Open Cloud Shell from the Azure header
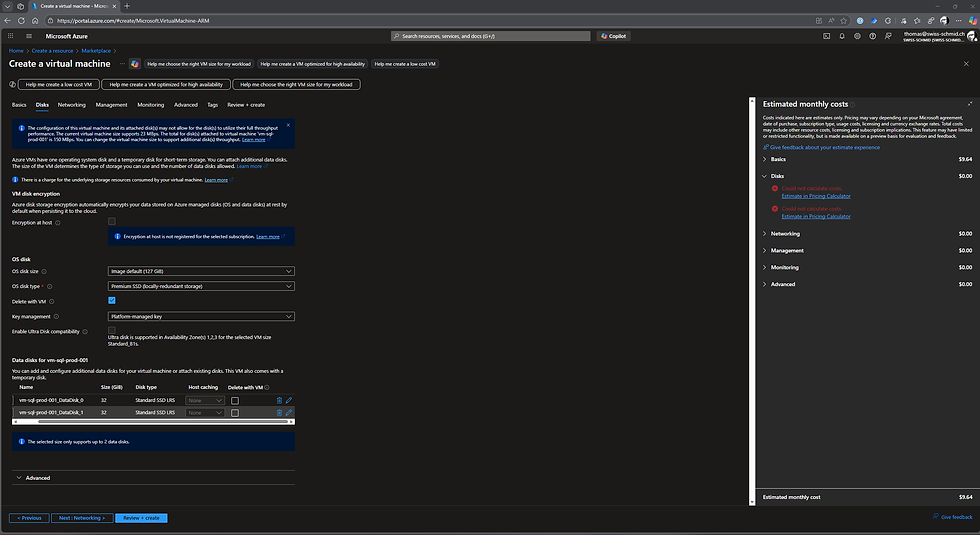The height and width of the screenshot is (535, 980). click(826, 36)
